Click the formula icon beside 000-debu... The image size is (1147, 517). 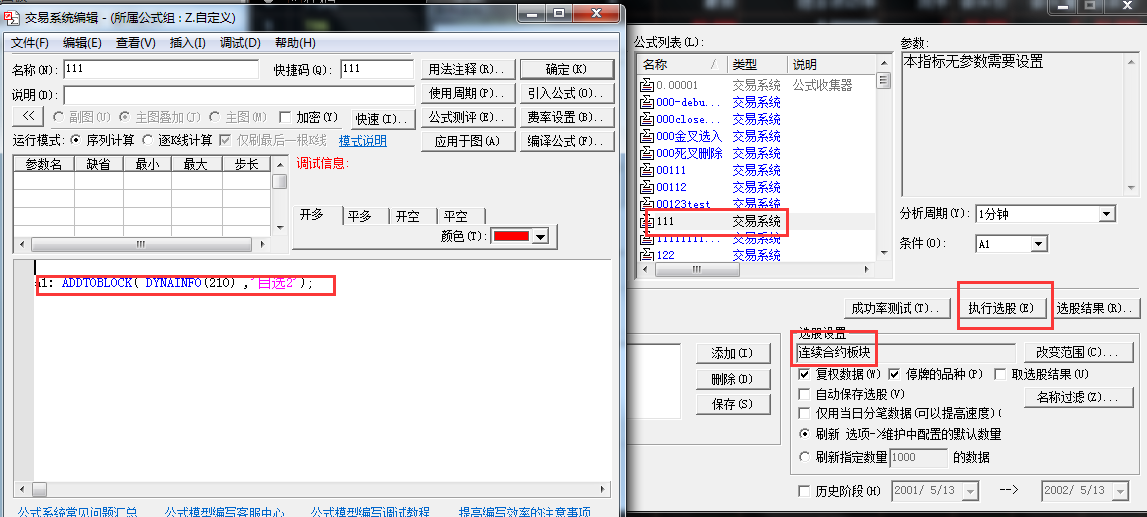click(x=647, y=102)
